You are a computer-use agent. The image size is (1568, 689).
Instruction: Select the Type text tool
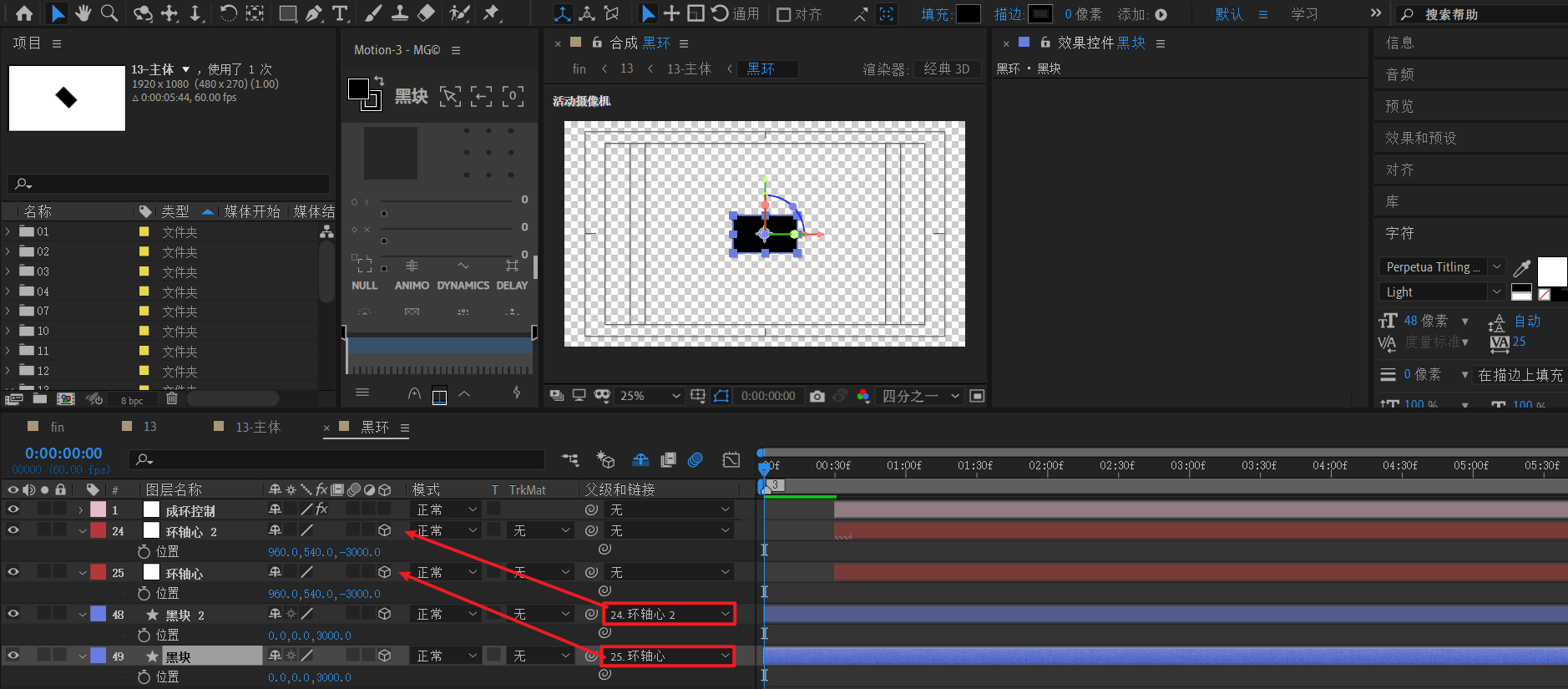pyautogui.click(x=340, y=13)
